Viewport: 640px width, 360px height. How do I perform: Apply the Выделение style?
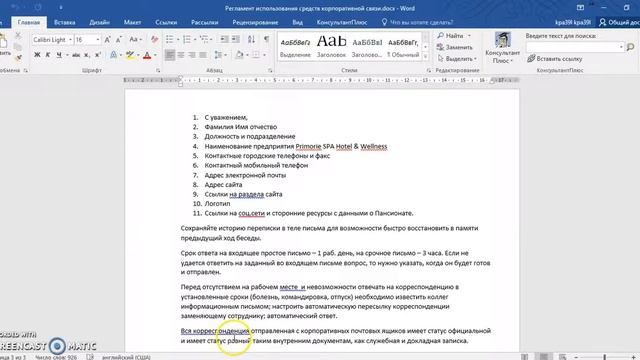295,47
